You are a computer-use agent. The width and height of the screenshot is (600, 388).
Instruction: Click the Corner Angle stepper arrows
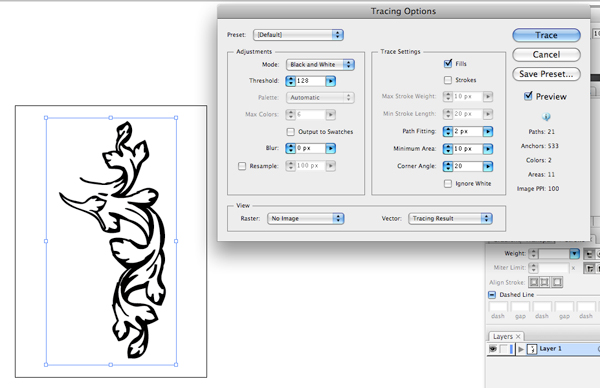(x=448, y=166)
